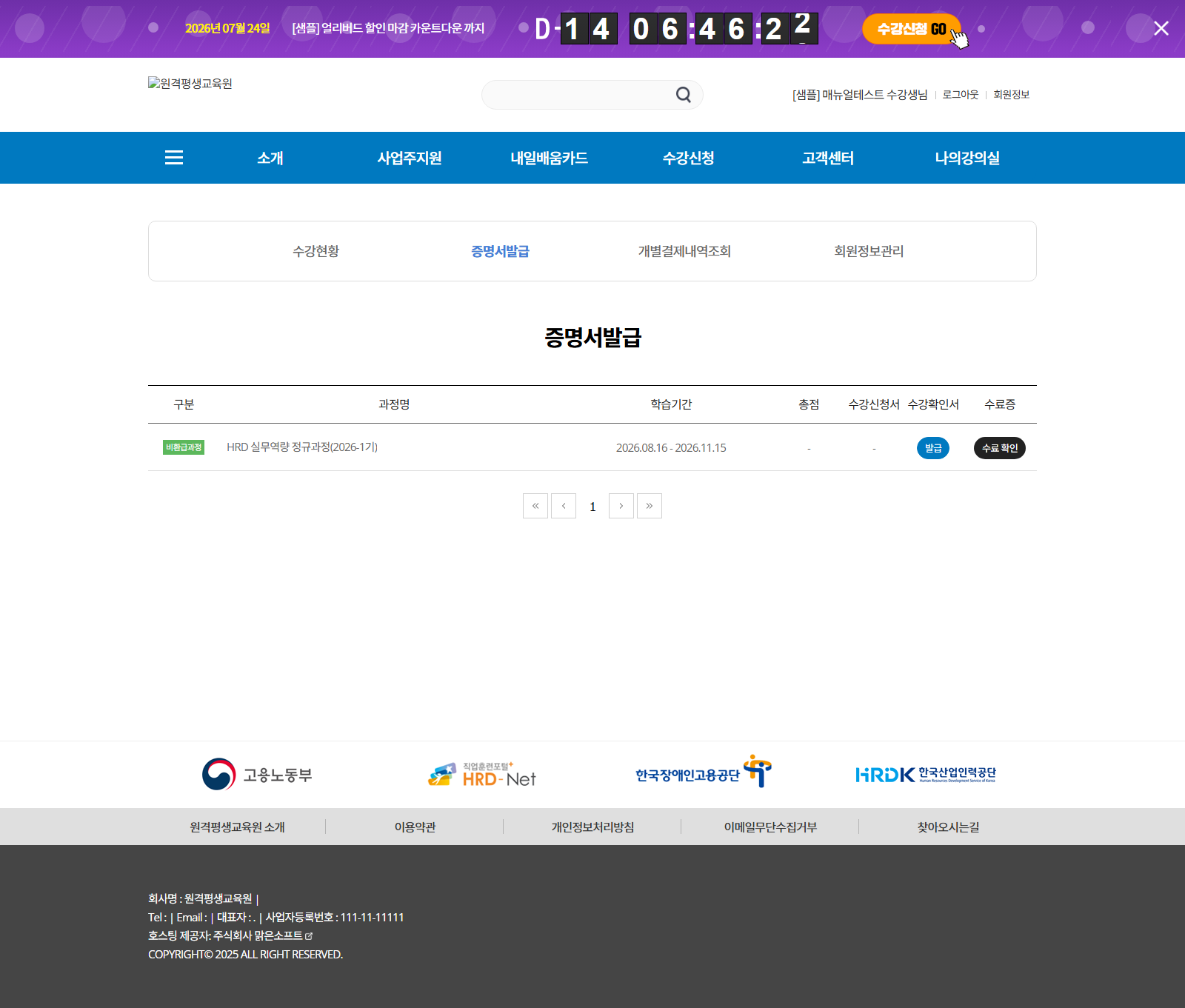
Task: Click the 발급 button for 수강확인서
Action: pyautogui.click(x=933, y=448)
